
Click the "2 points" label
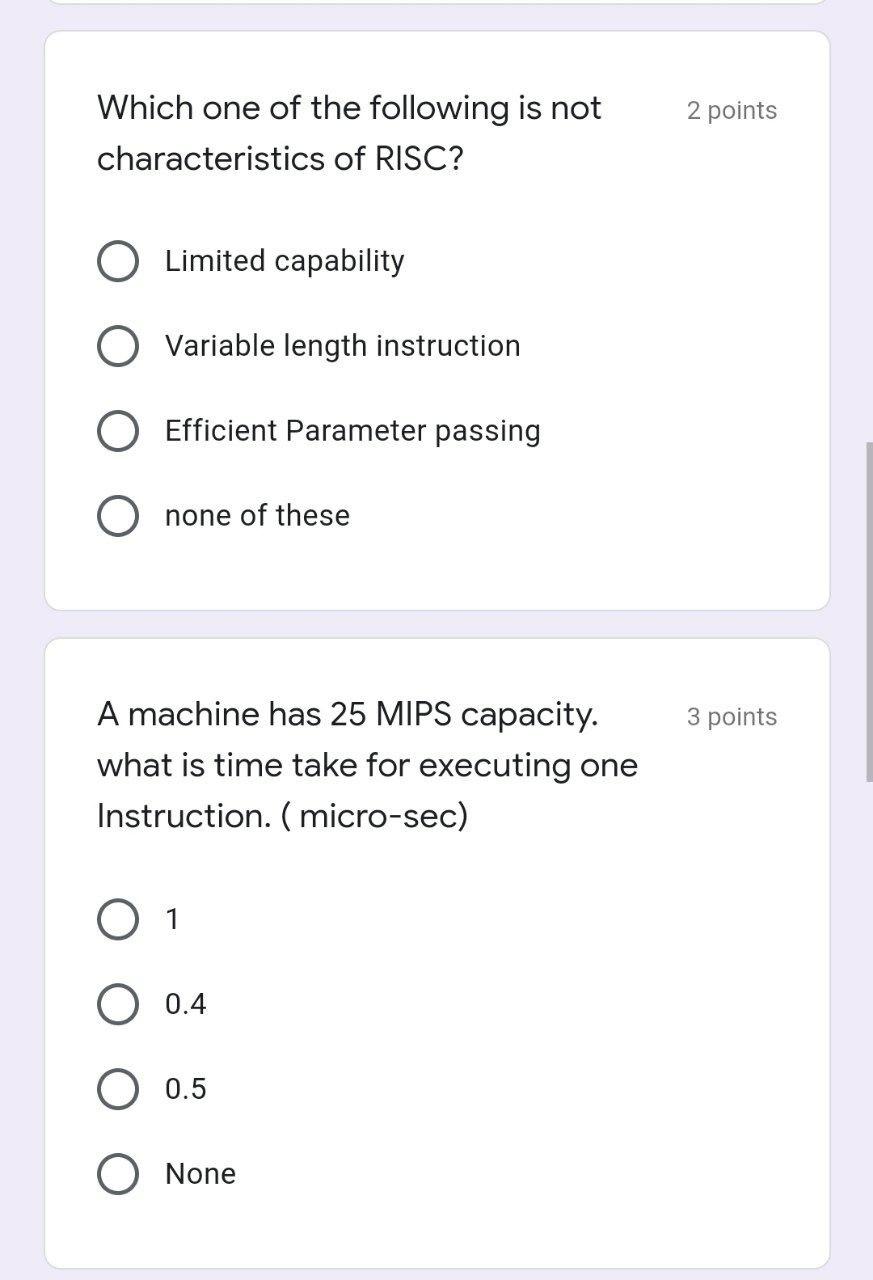[x=731, y=111]
